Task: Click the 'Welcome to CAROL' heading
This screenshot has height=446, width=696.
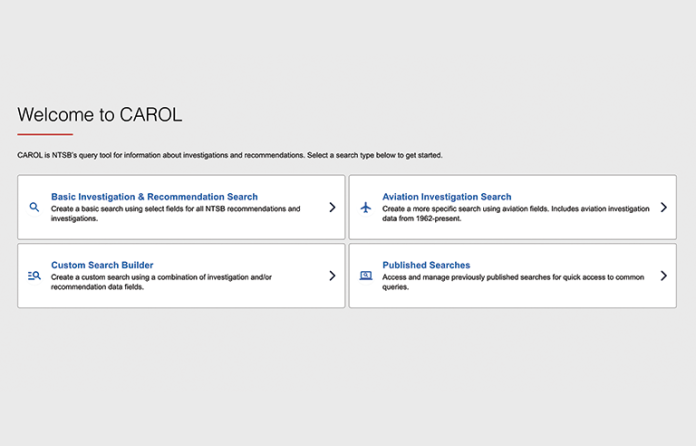Action: 100,115
